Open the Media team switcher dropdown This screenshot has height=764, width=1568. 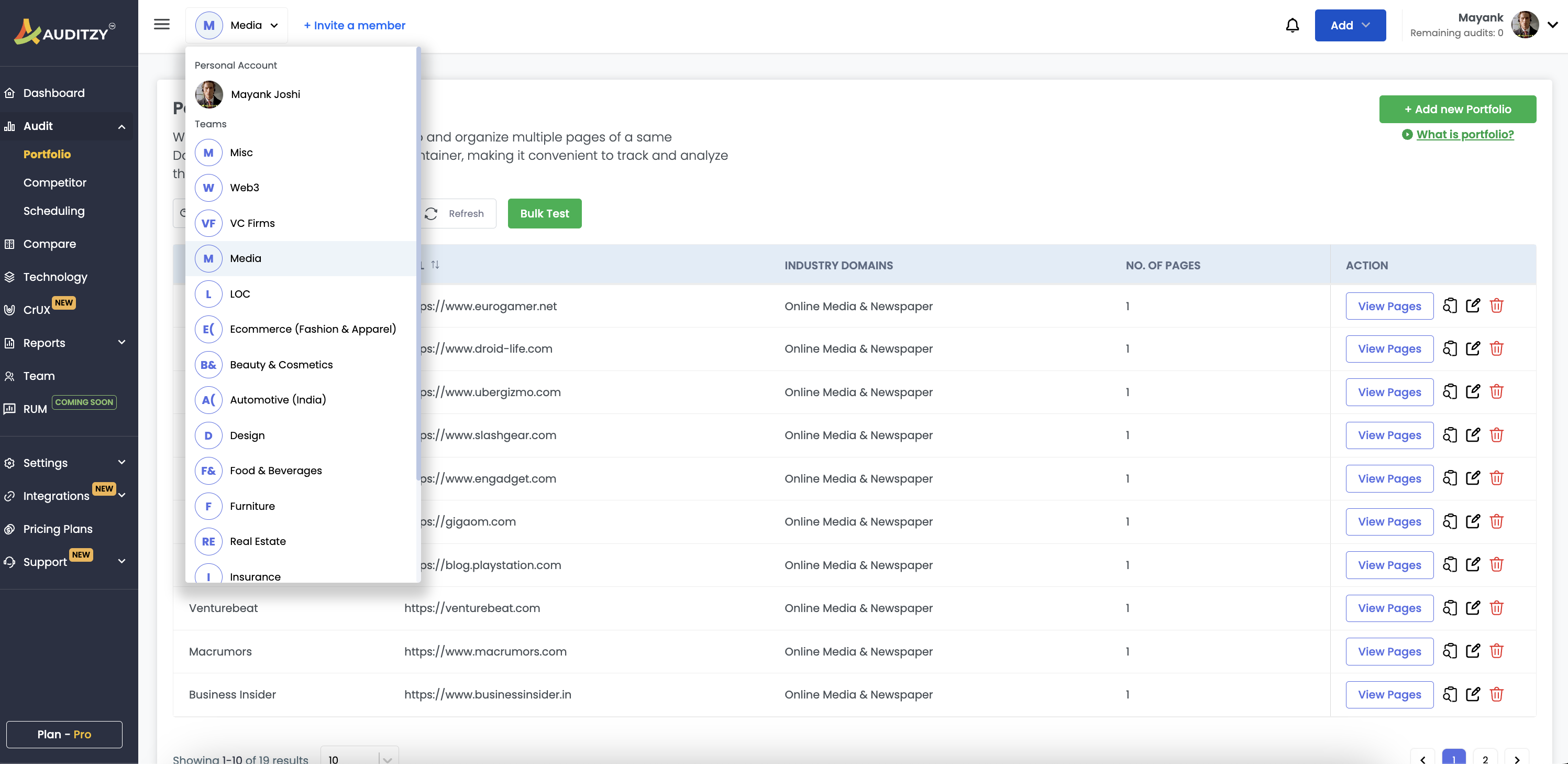[237, 25]
